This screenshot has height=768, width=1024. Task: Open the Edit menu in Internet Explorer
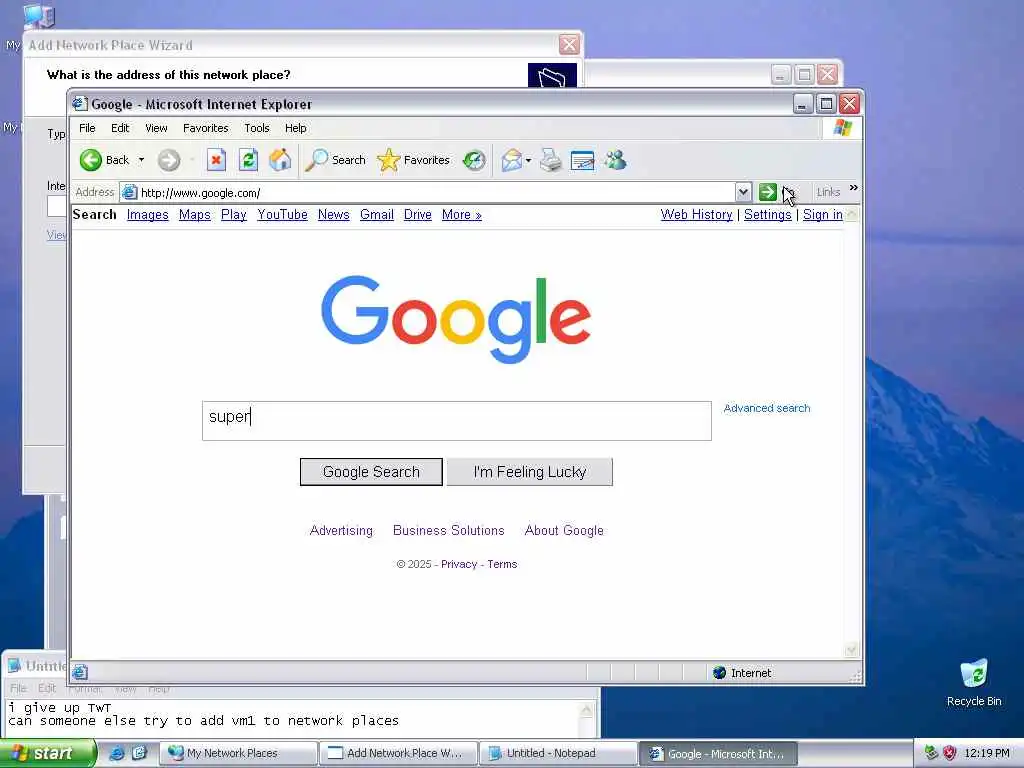tap(120, 128)
